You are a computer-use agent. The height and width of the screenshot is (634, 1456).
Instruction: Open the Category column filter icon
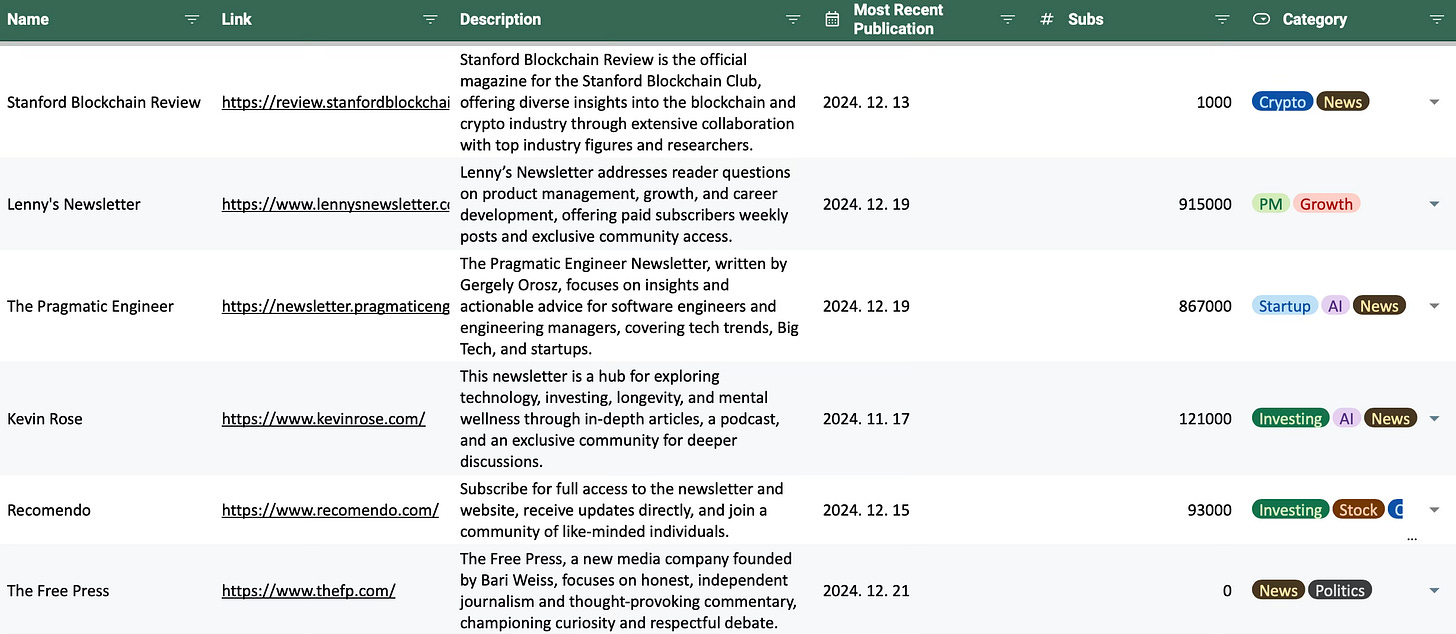tap(1439, 19)
